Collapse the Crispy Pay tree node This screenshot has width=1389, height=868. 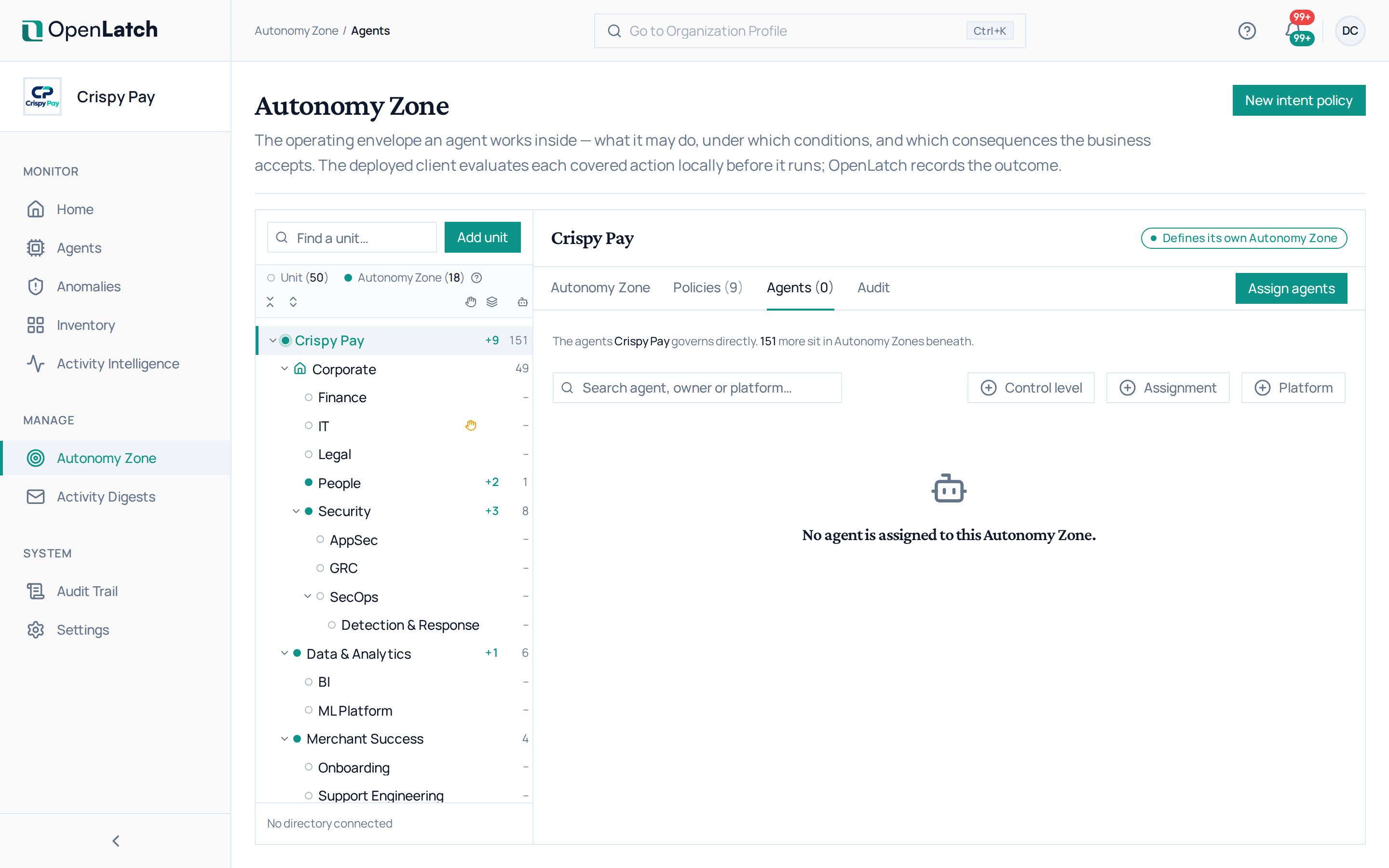click(x=272, y=340)
